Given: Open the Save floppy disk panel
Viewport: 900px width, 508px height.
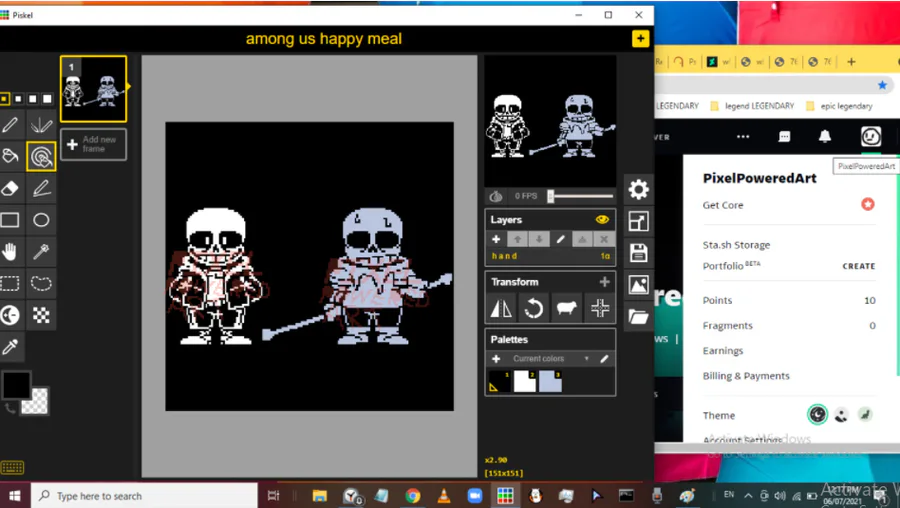Looking at the screenshot, I should click(x=638, y=253).
